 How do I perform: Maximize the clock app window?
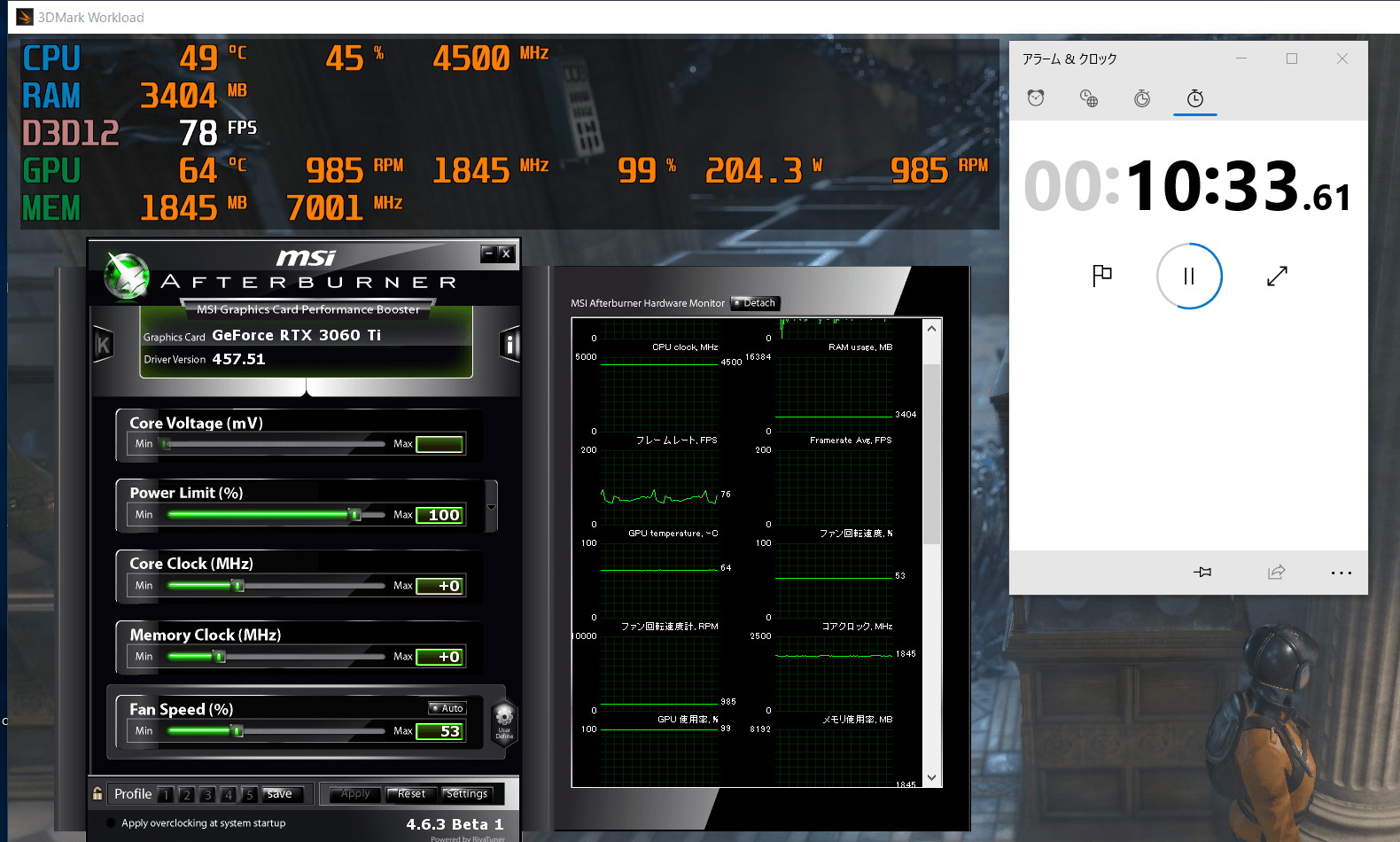1292,58
